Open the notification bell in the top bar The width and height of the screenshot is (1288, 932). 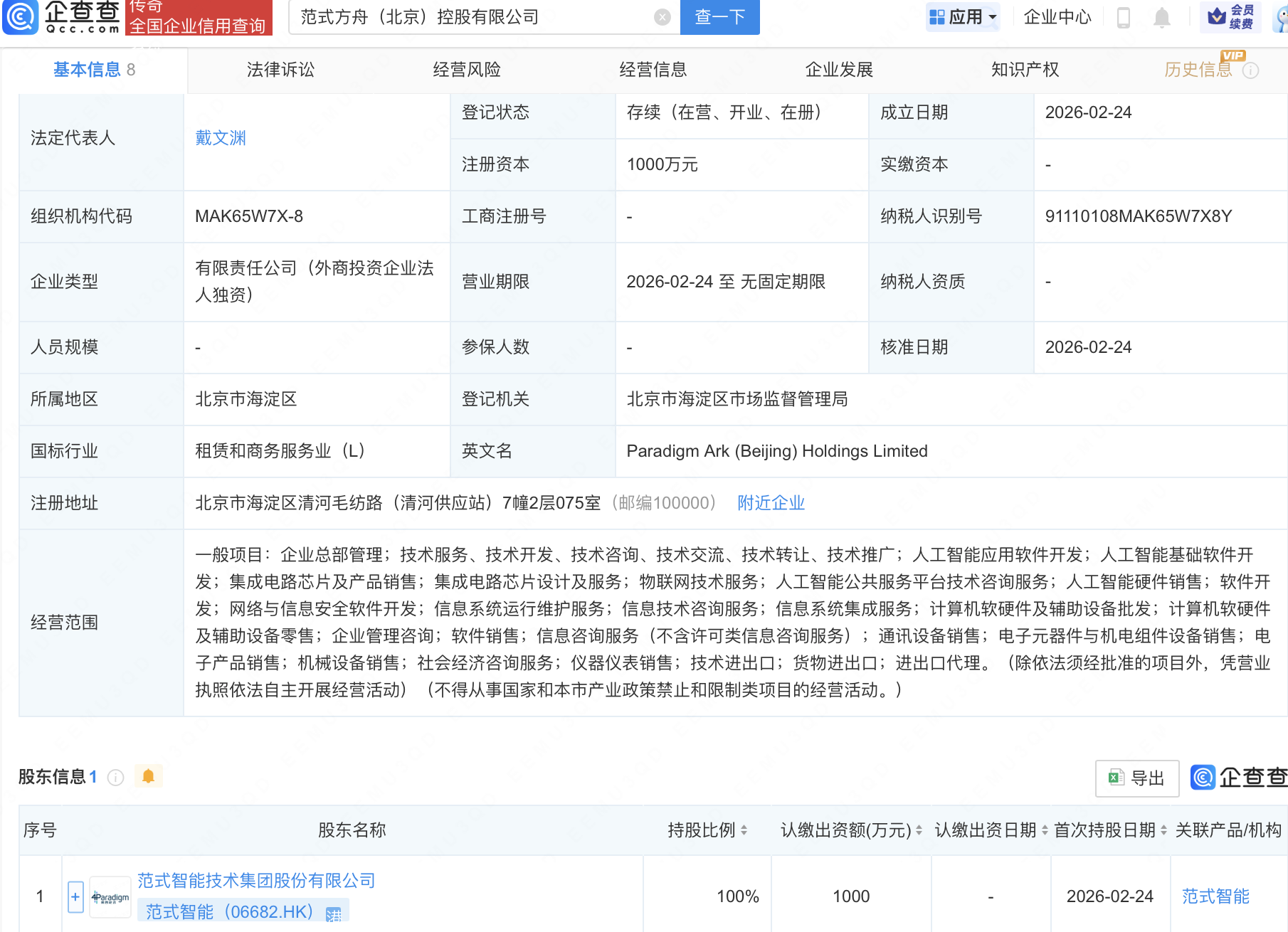pyautogui.click(x=1163, y=17)
